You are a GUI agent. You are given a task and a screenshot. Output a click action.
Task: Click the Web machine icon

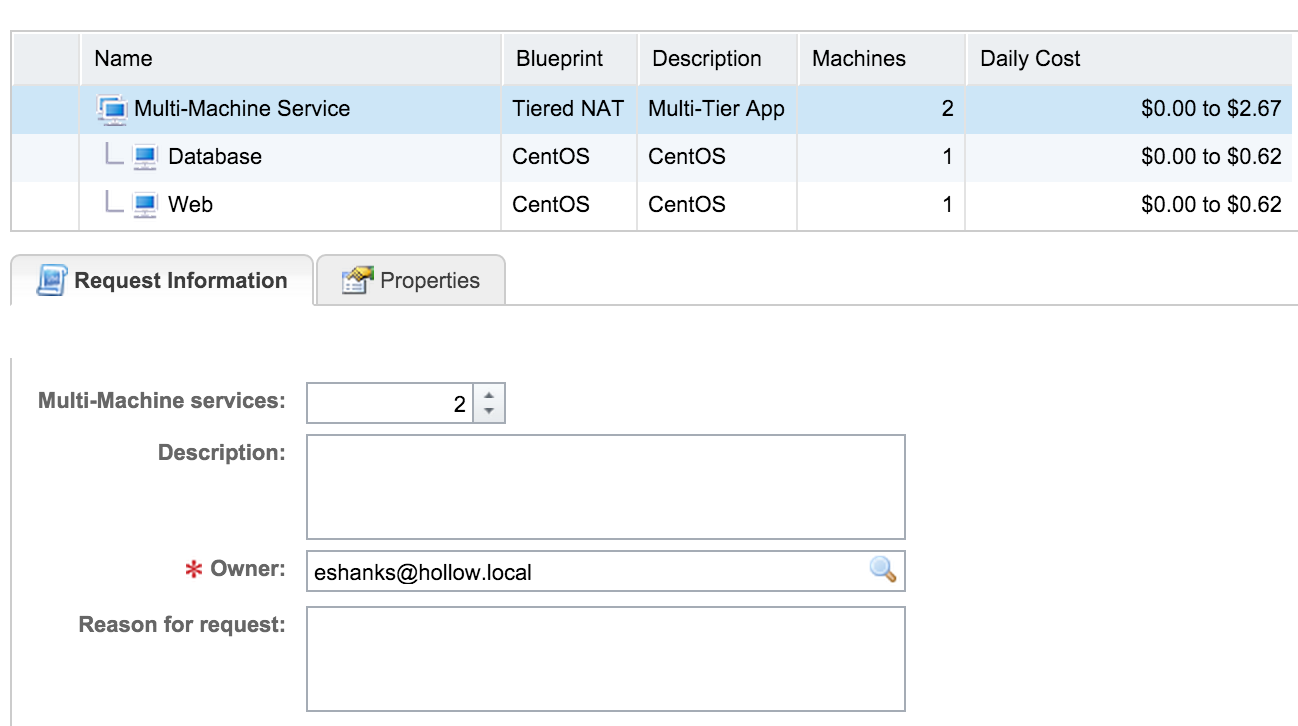(145, 205)
